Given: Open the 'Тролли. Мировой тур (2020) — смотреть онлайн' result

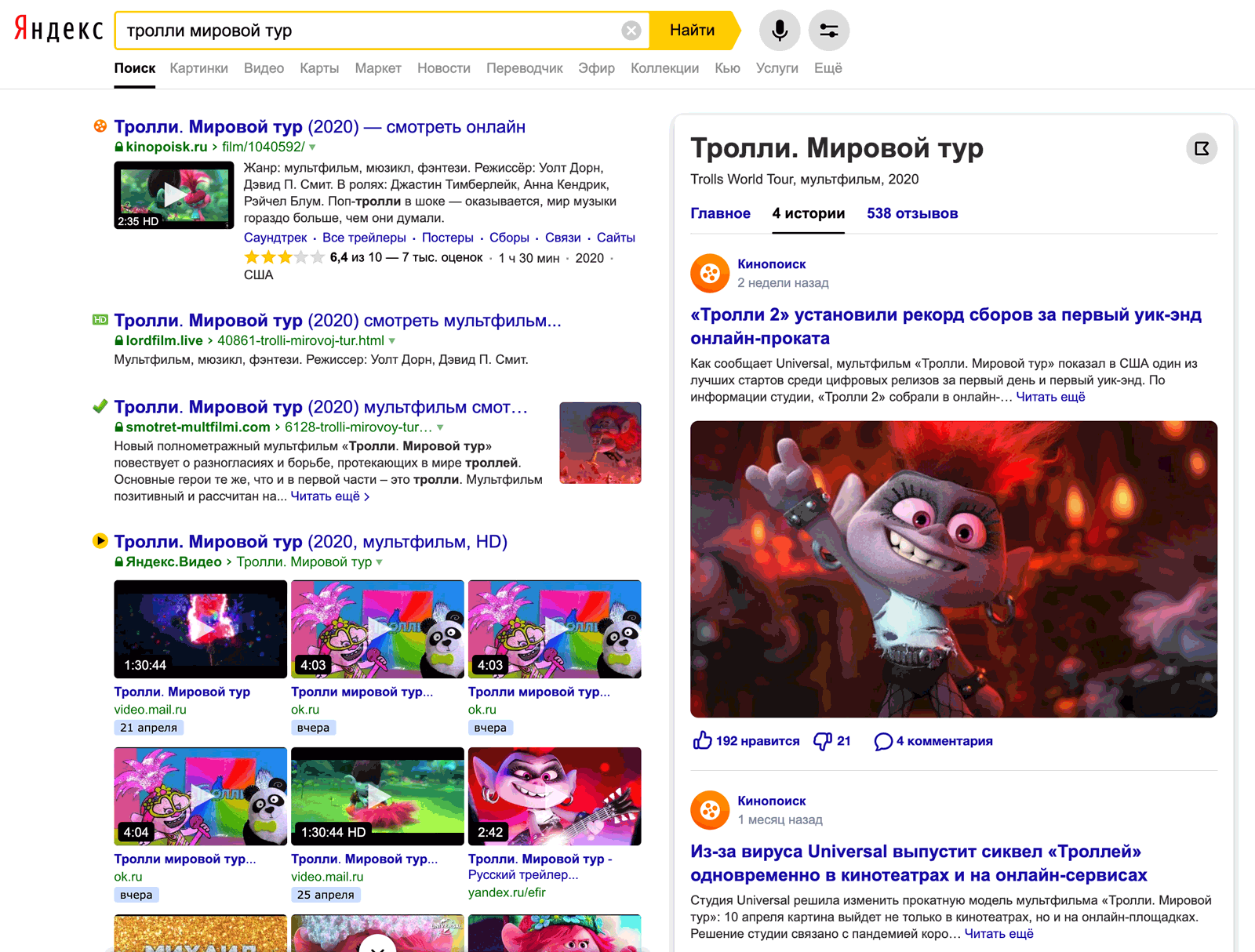Looking at the screenshot, I should click(x=320, y=127).
